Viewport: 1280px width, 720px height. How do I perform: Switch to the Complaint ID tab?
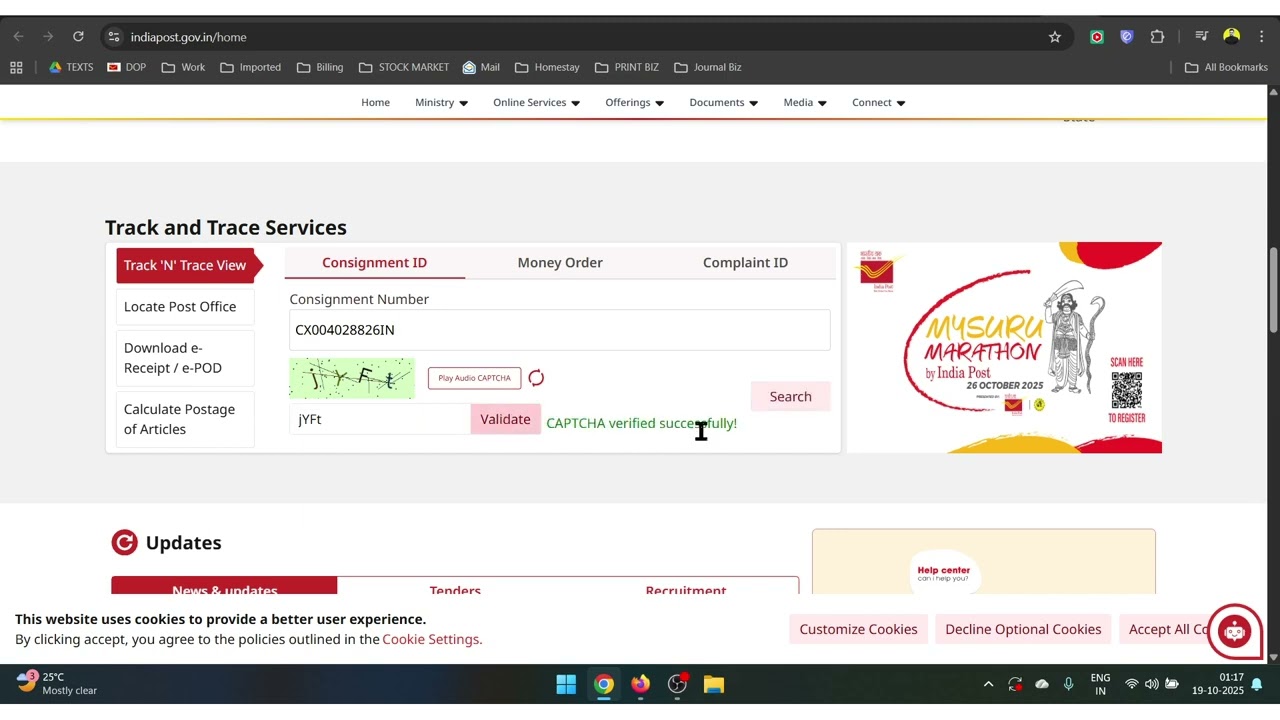coord(745,263)
